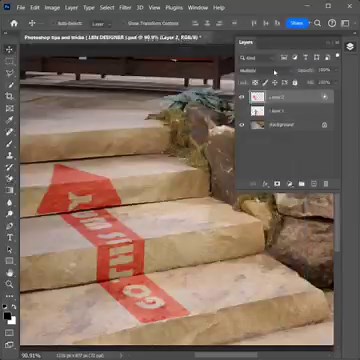The image size is (360, 360).
Task: Swap foreground and background colors
Action: [14, 307]
